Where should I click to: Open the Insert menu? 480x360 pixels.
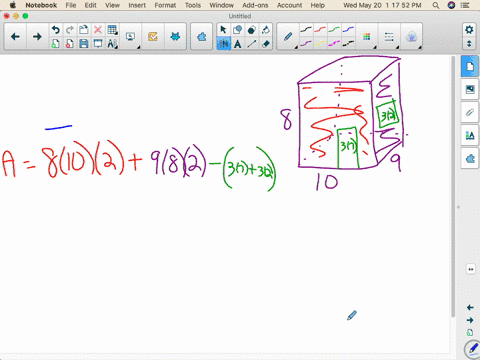tap(137, 5)
